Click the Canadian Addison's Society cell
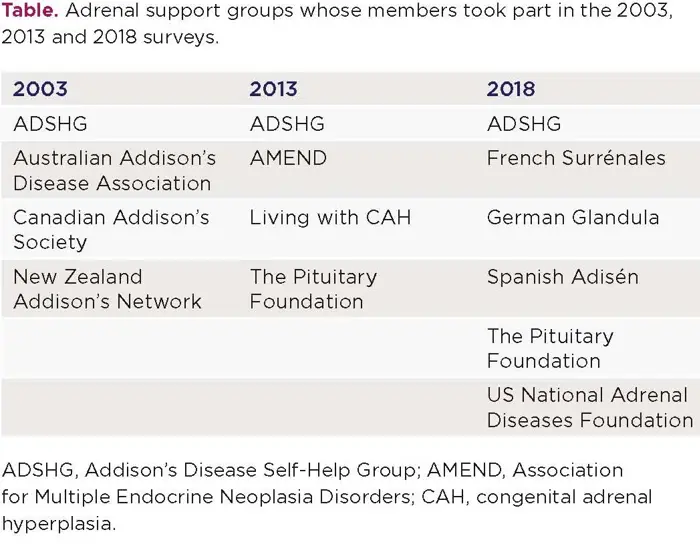700x548 pixels. pyautogui.click(x=111, y=230)
